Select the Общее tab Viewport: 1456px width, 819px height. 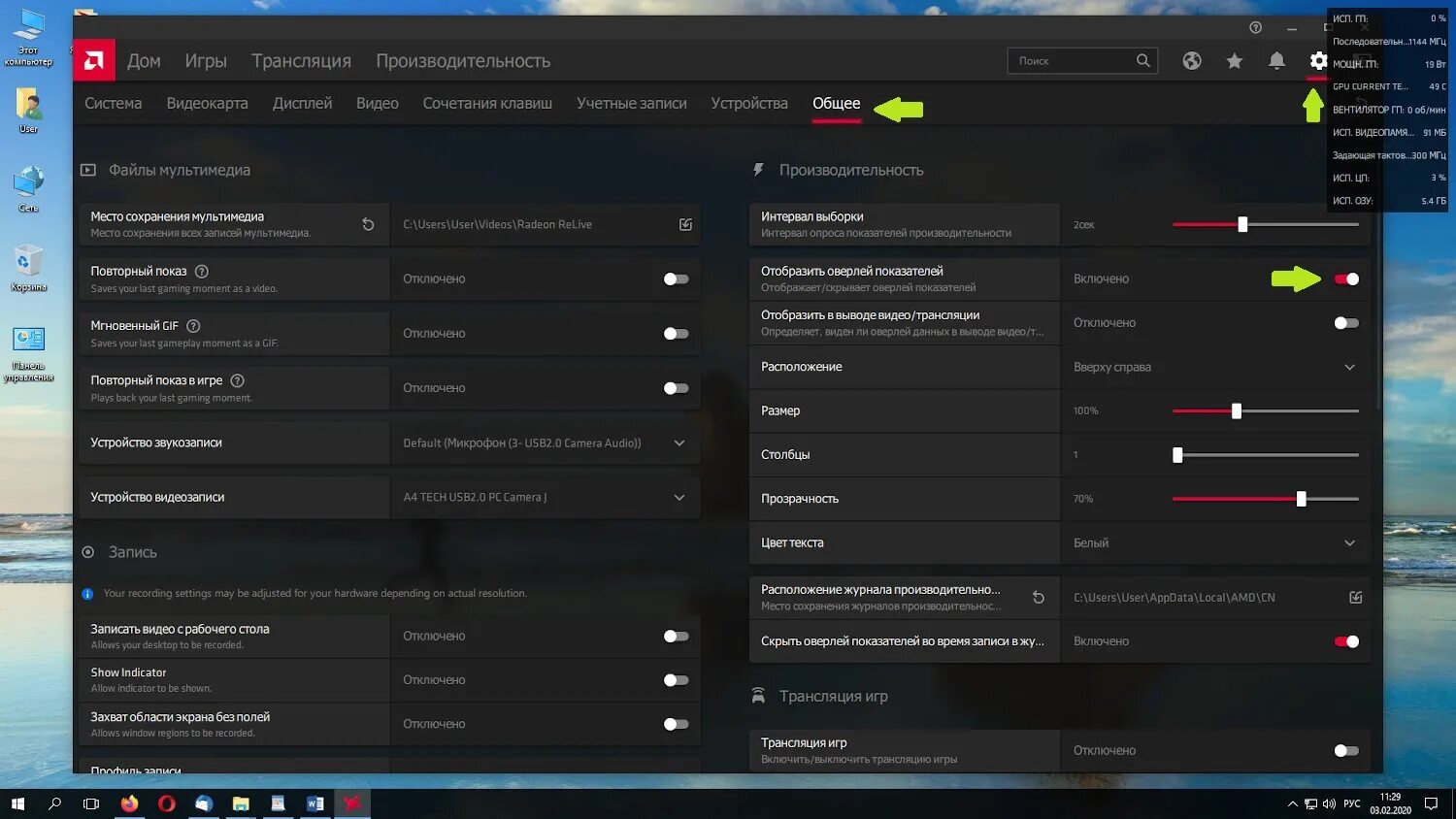tap(837, 104)
